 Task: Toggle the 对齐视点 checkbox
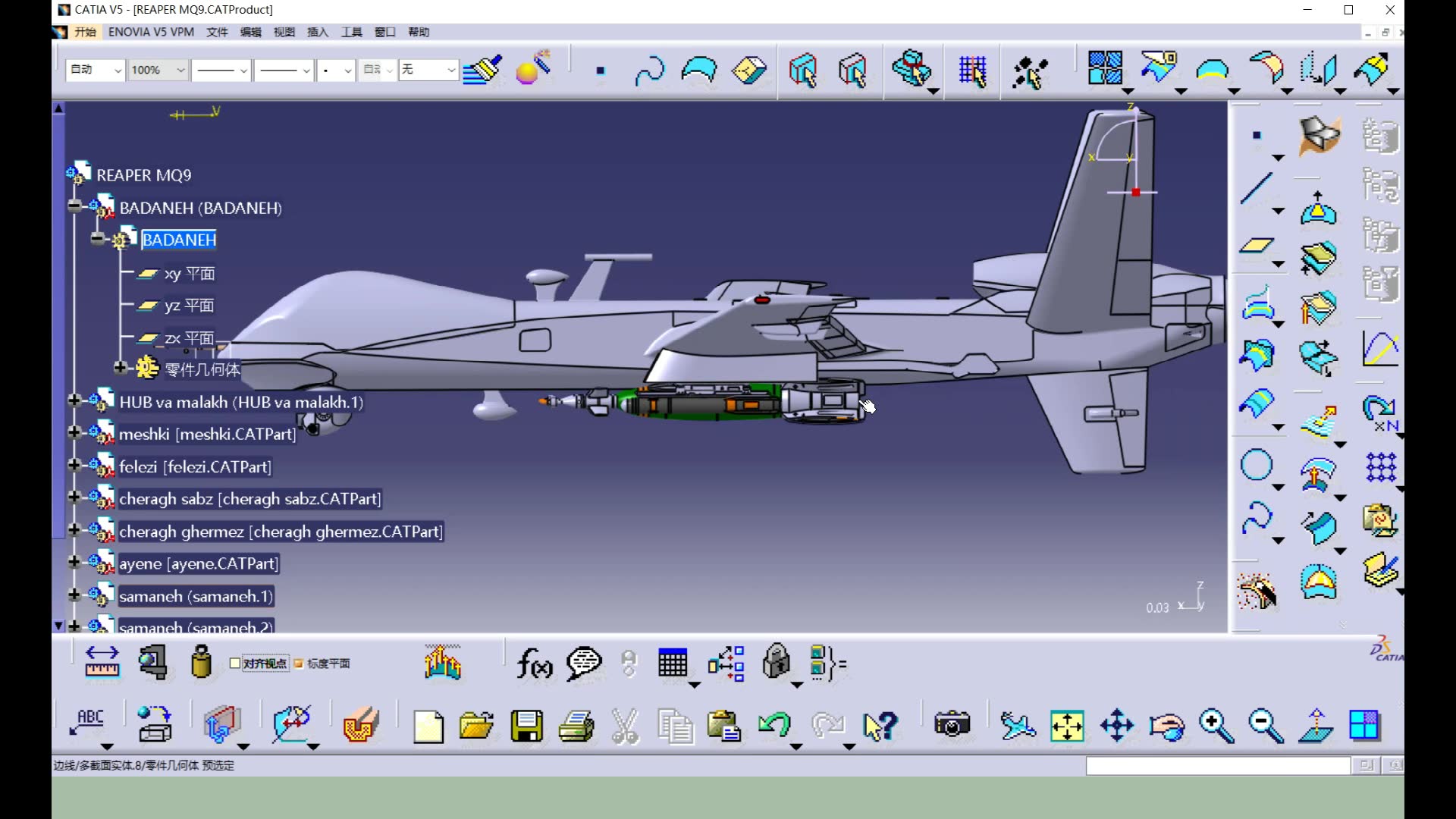click(235, 664)
